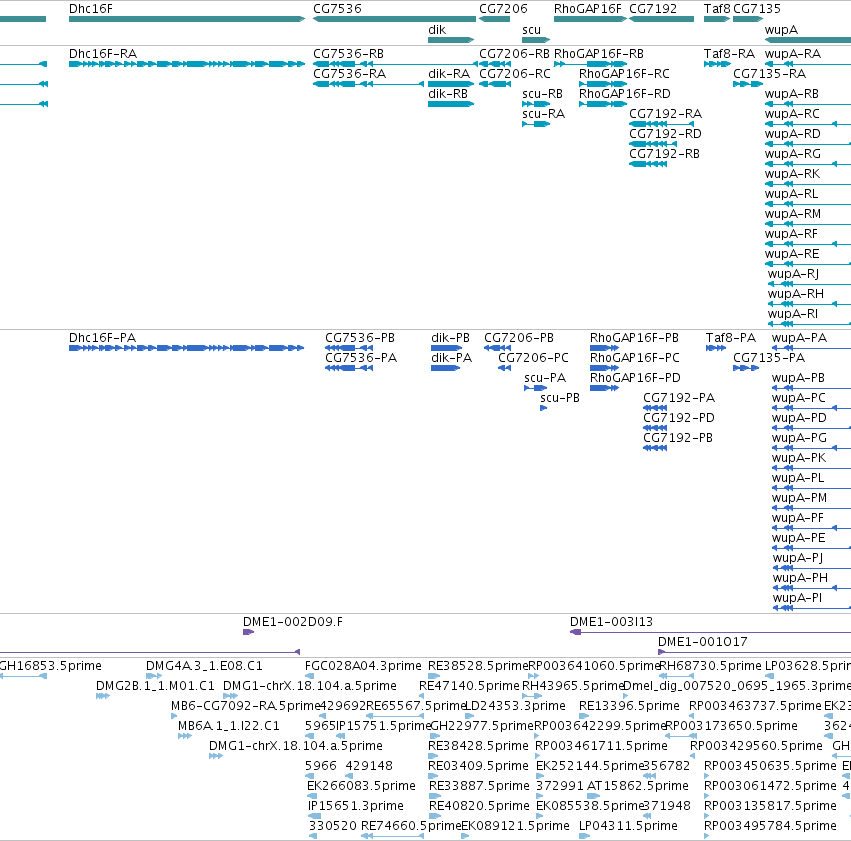Image resolution: width=851 pixels, height=841 pixels.
Task: Open transcript scu-RB
Action: [x=542, y=94]
